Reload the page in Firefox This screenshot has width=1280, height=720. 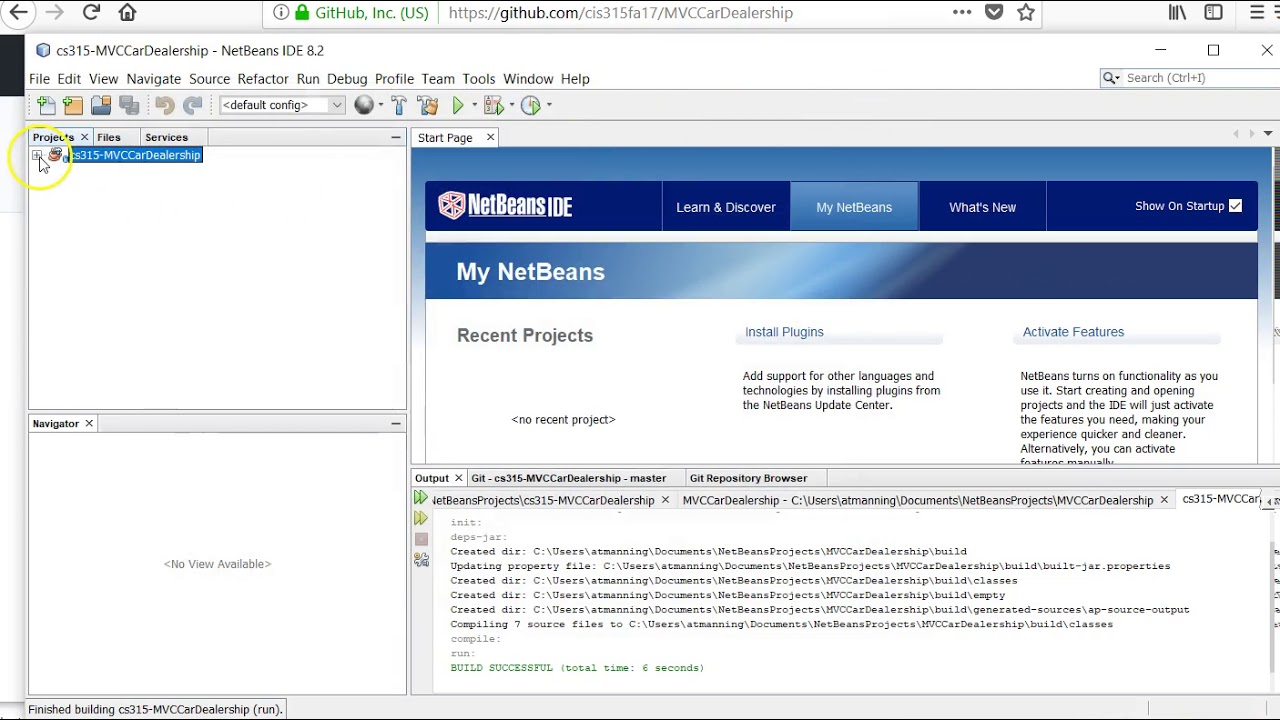pos(91,13)
